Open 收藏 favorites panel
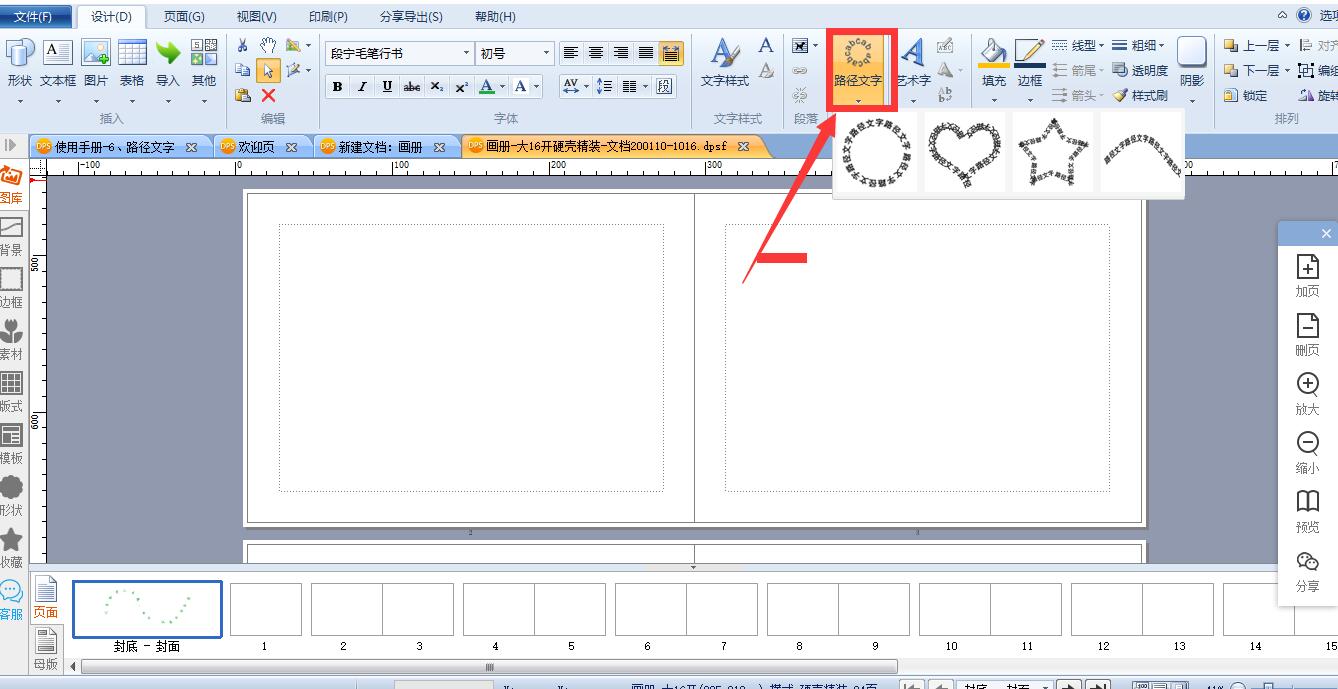 (11, 549)
